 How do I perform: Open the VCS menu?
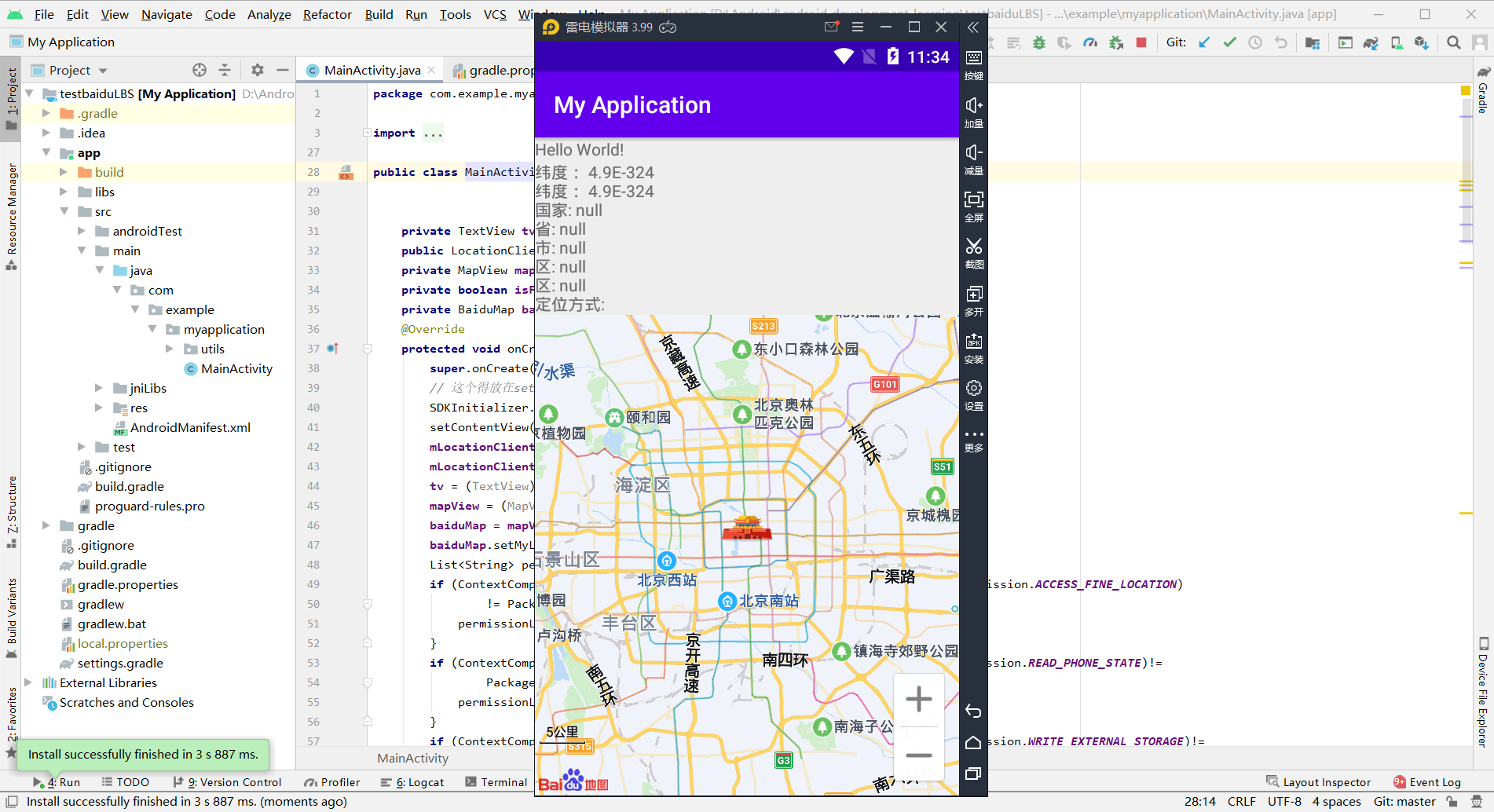(x=495, y=14)
